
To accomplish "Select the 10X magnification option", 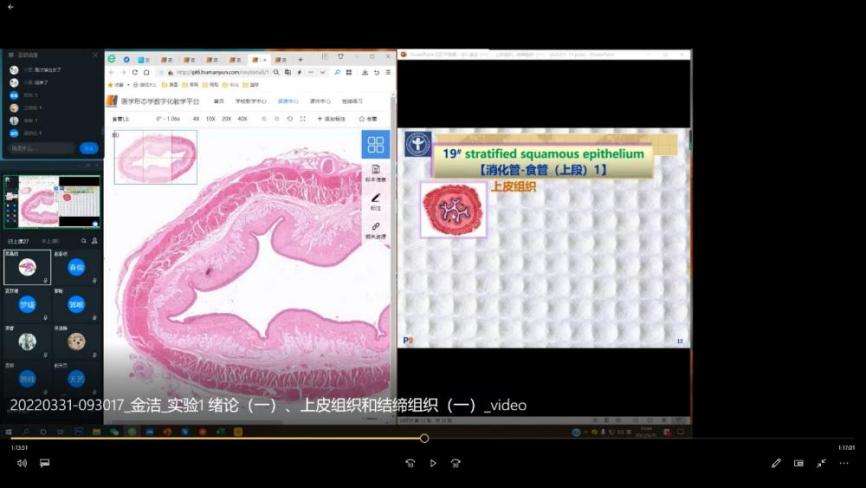I will point(211,118).
